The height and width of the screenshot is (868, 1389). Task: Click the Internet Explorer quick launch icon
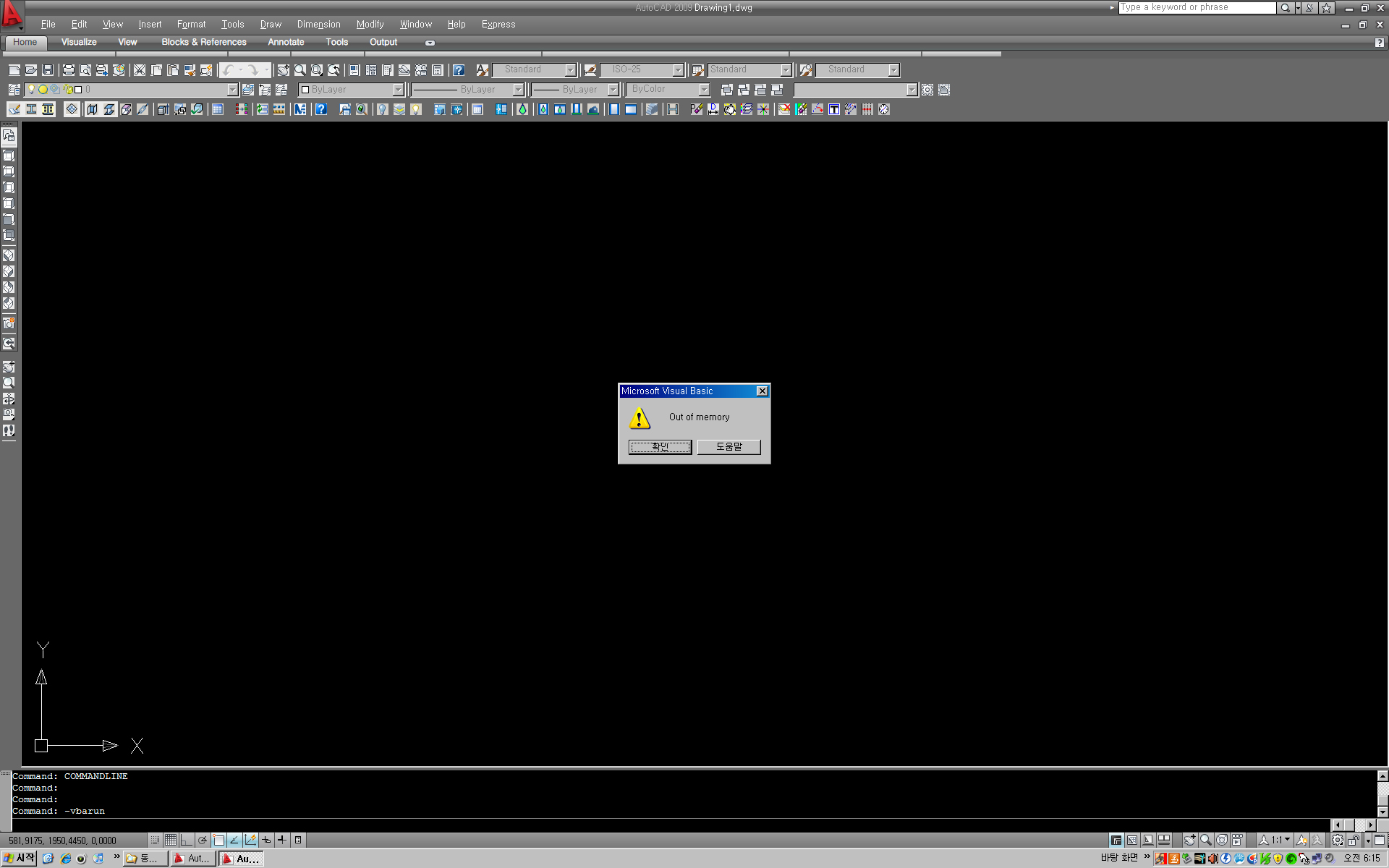65,859
